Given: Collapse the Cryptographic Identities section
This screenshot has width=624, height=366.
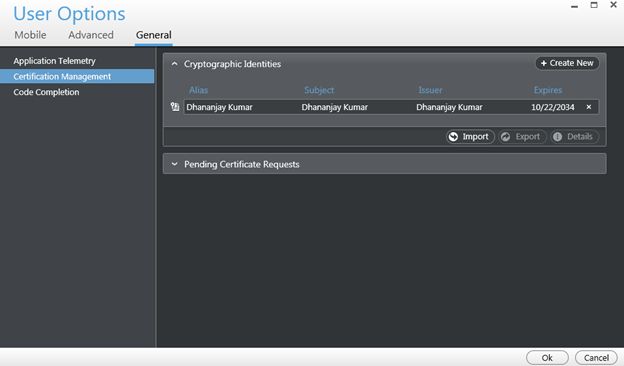Looking at the screenshot, I should point(174,64).
